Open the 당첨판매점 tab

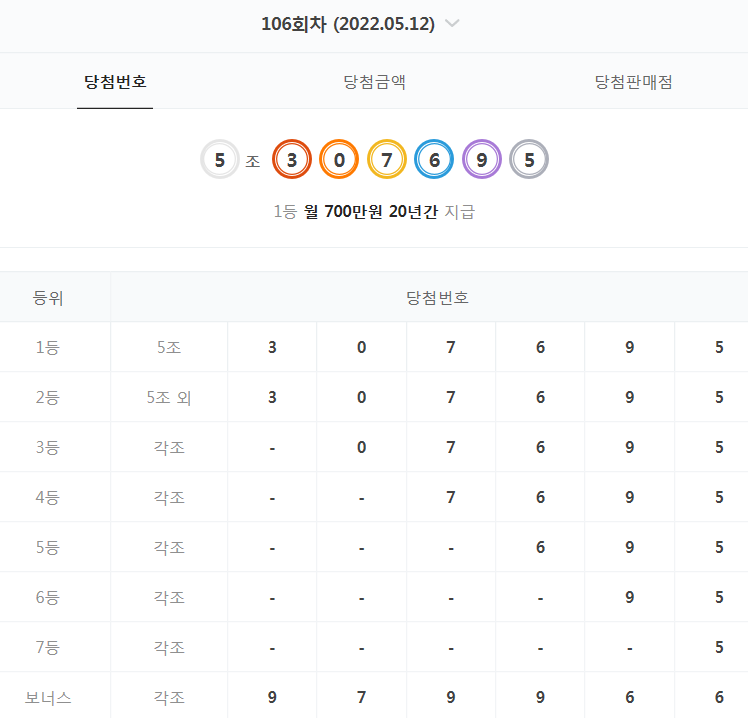[x=633, y=82]
